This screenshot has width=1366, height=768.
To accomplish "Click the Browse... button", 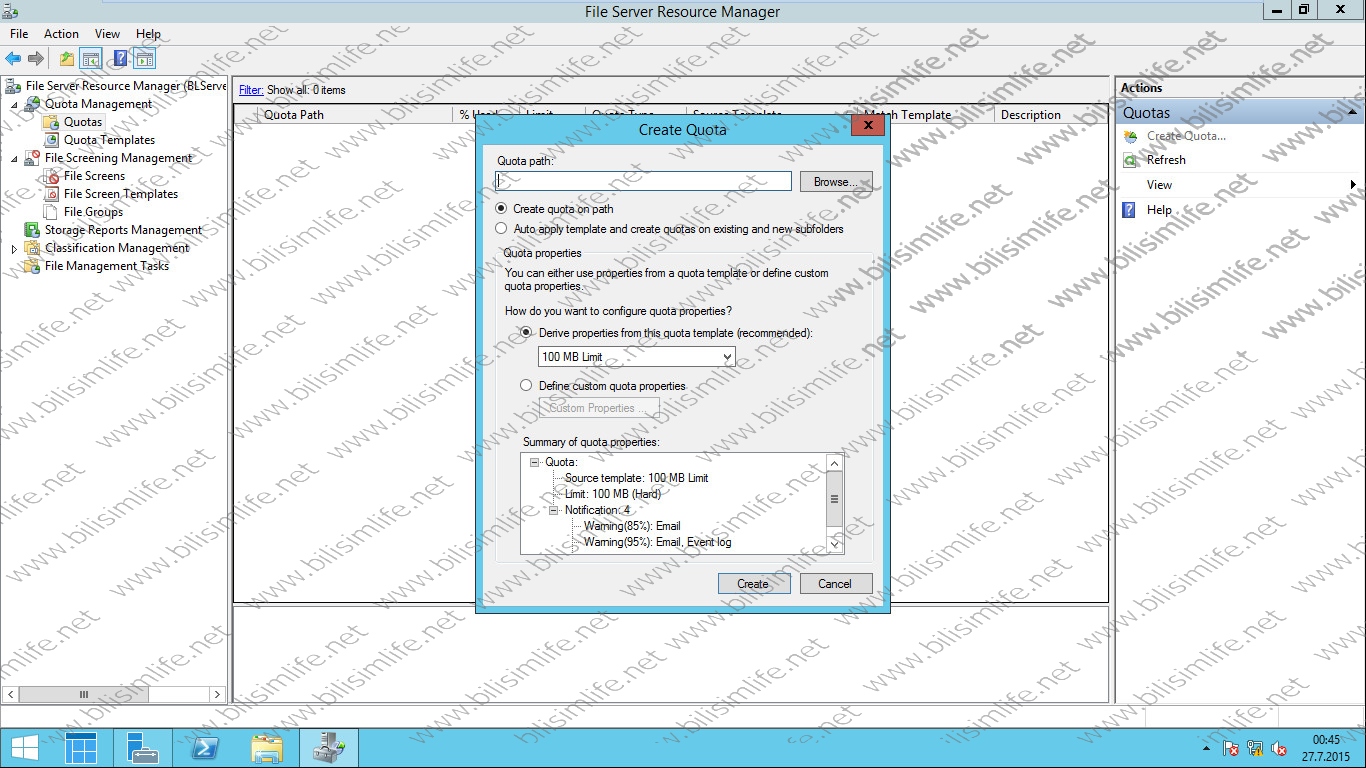I will click(836, 182).
